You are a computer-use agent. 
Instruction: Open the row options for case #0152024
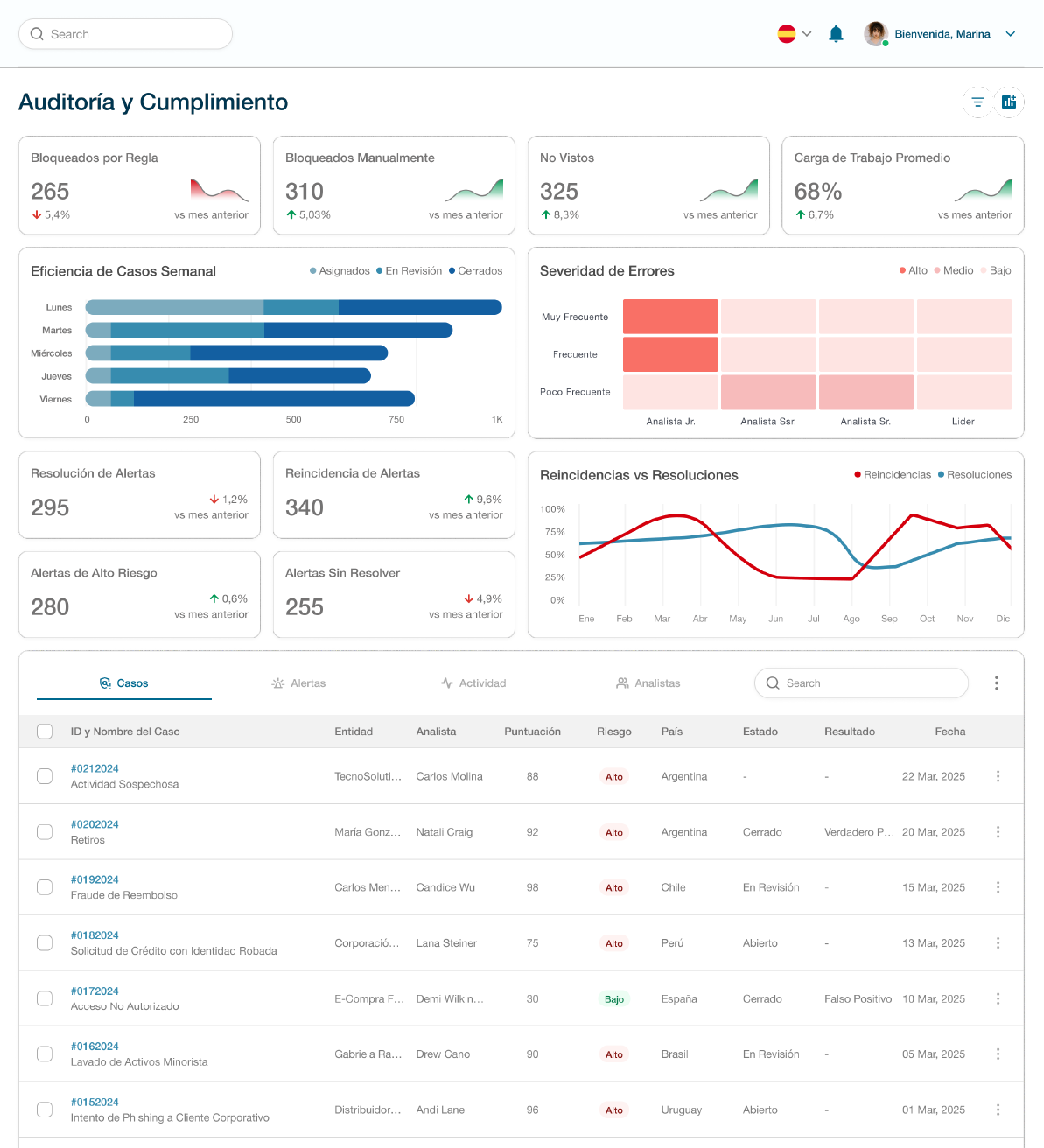coord(998,1109)
